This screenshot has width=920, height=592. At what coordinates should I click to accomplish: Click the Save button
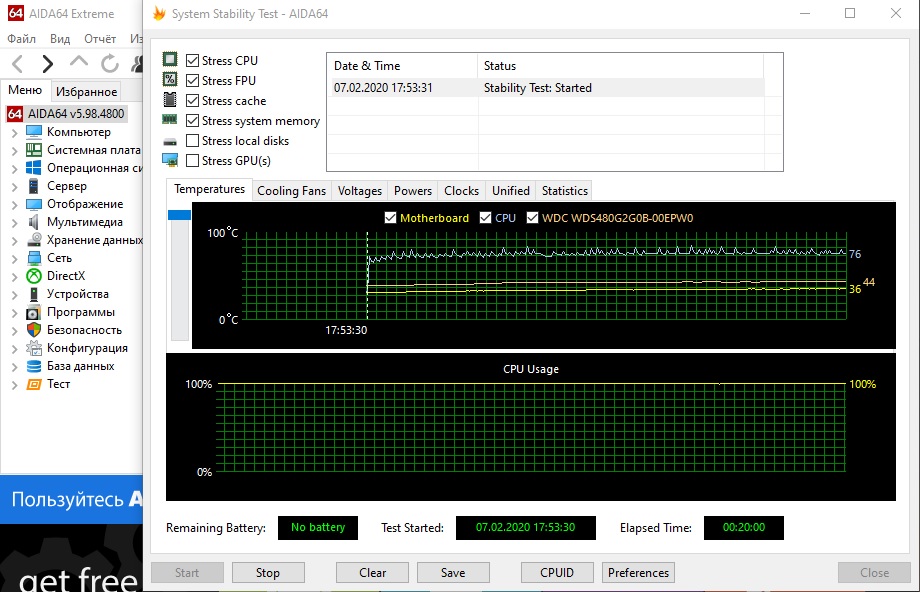pyautogui.click(x=453, y=573)
